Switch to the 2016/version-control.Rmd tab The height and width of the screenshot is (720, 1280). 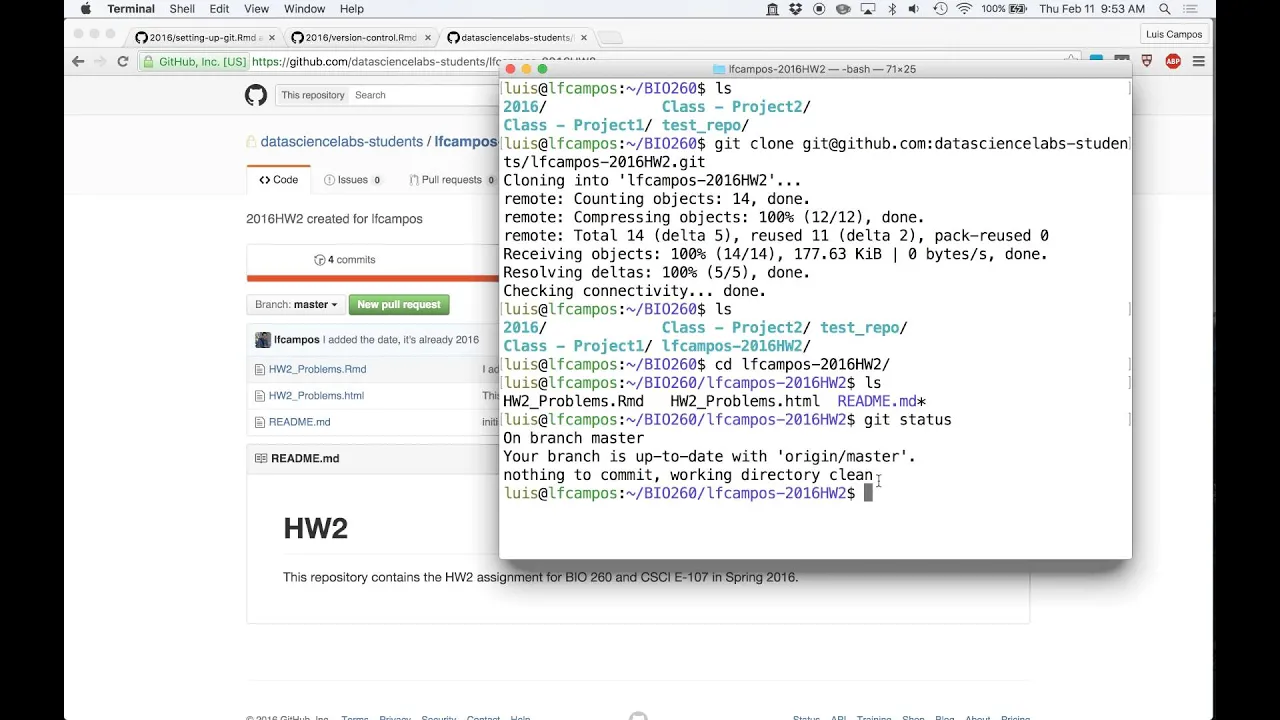tap(360, 38)
